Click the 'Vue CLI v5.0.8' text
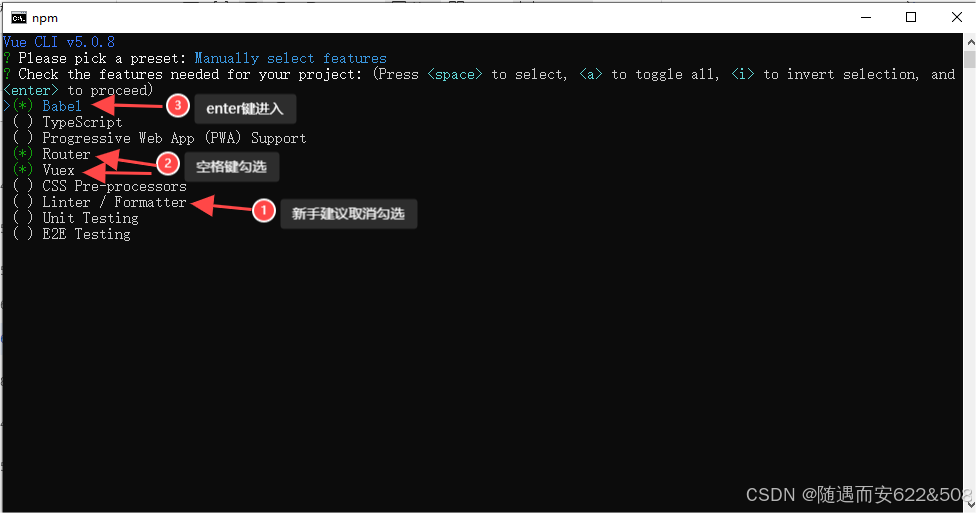Viewport: 976px width, 513px height. [x=59, y=42]
